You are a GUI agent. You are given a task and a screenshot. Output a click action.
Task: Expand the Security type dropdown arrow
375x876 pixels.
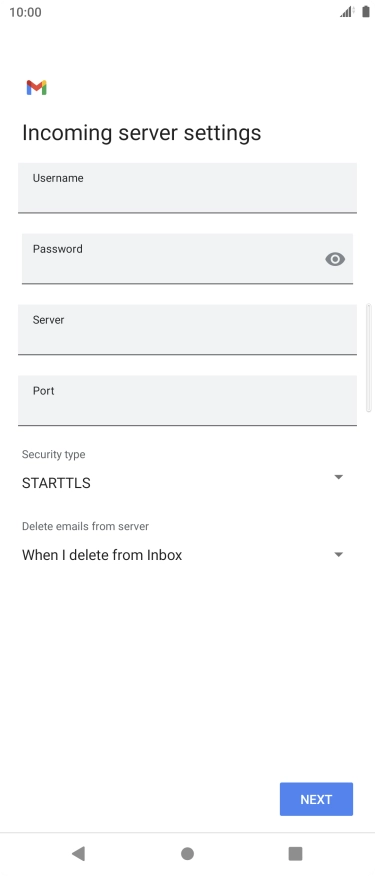(338, 477)
